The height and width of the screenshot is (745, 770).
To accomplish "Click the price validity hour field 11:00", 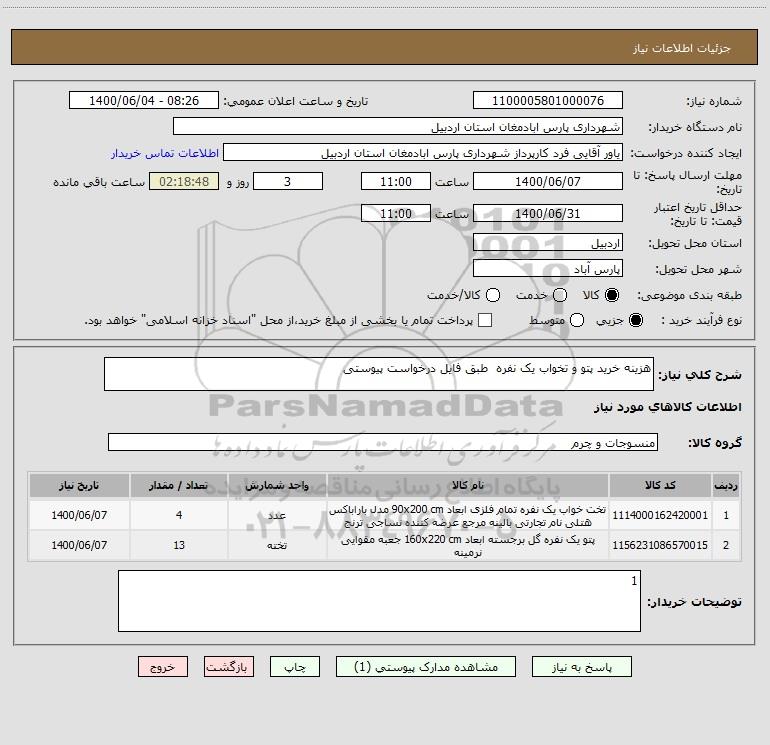I will coord(396,213).
